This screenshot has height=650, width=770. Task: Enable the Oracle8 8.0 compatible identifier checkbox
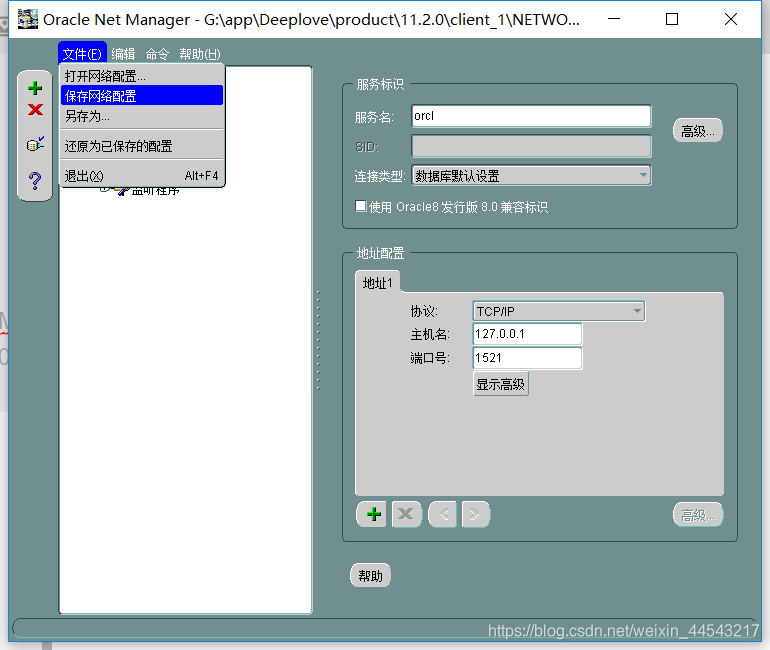[x=362, y=207]
